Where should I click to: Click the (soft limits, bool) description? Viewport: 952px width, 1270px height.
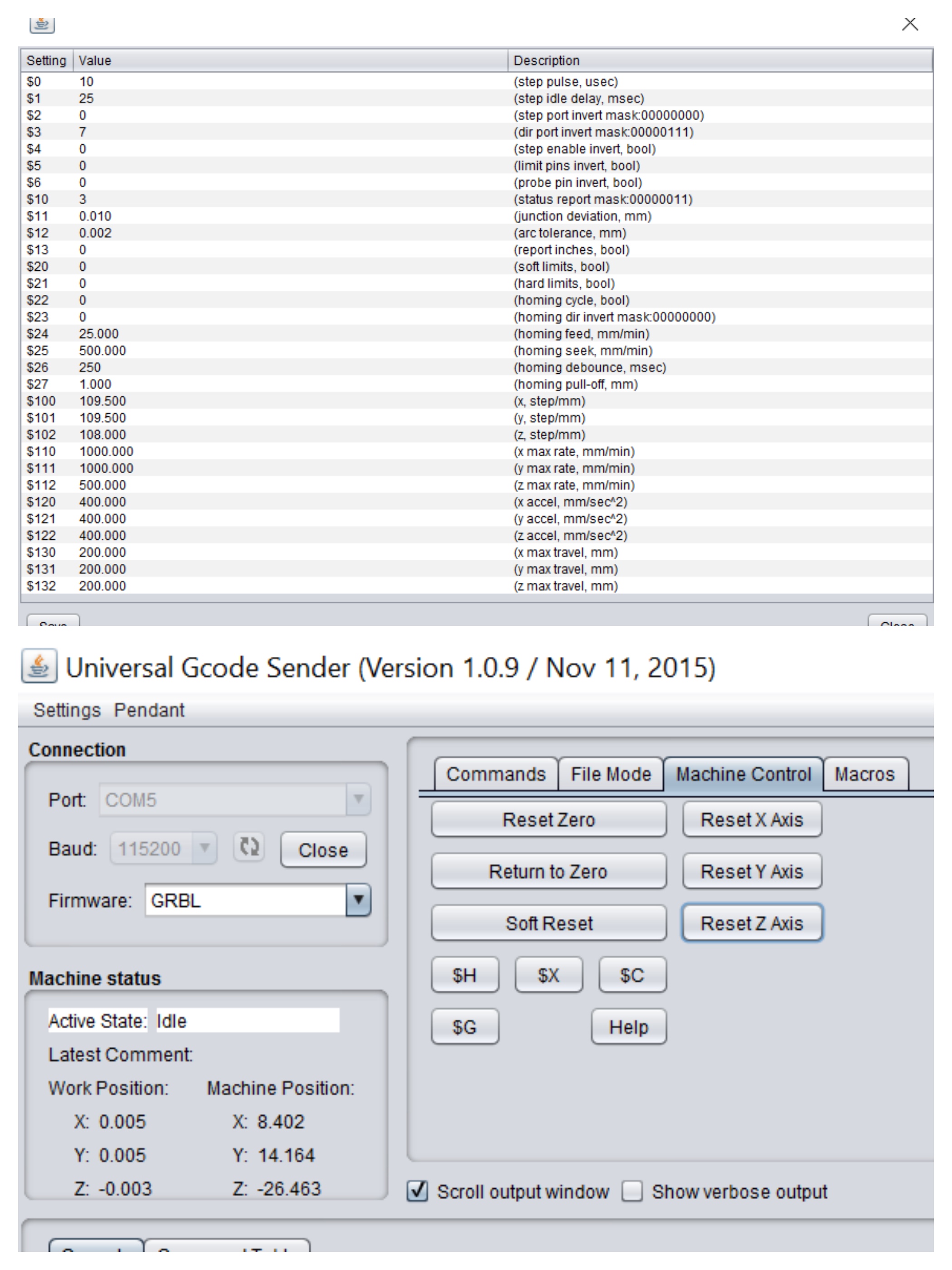tap(561, 266)
